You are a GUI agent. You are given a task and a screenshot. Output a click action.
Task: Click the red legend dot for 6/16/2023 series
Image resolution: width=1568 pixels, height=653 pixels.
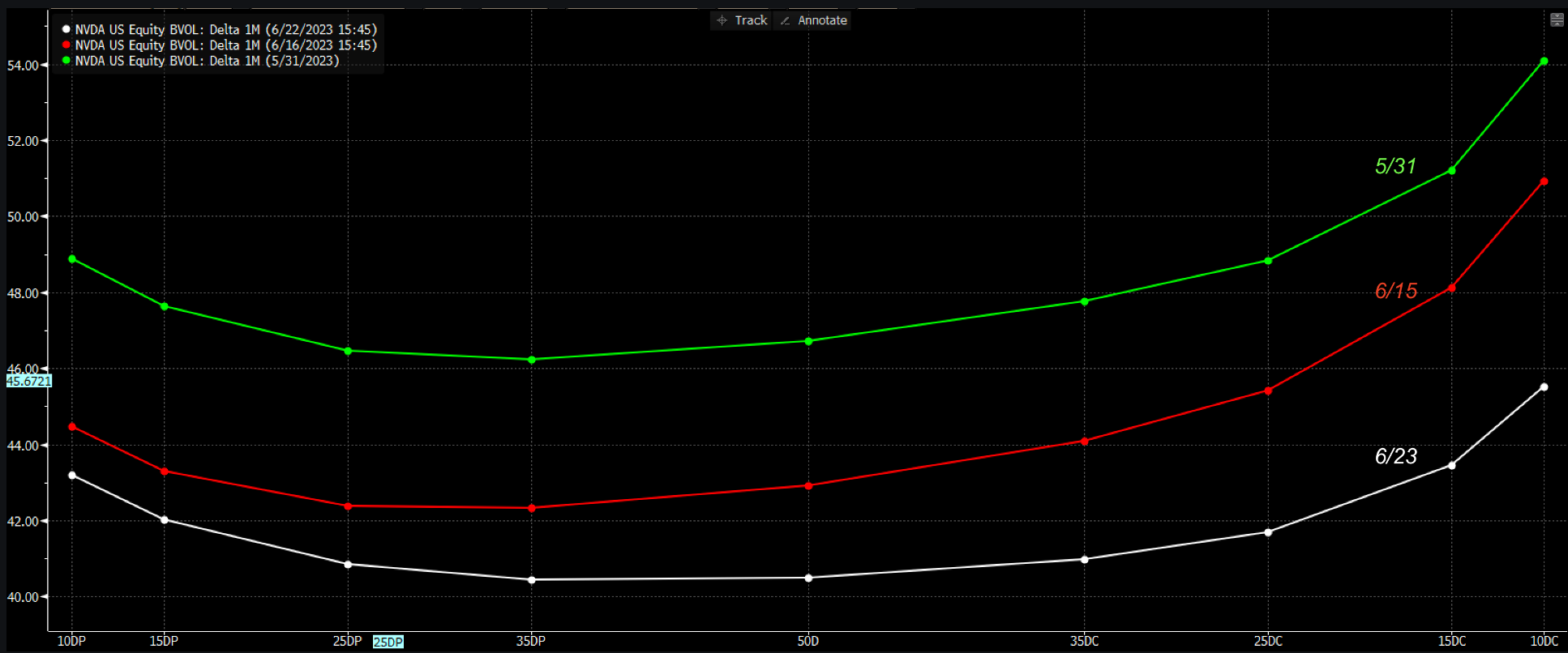point(66,45)
